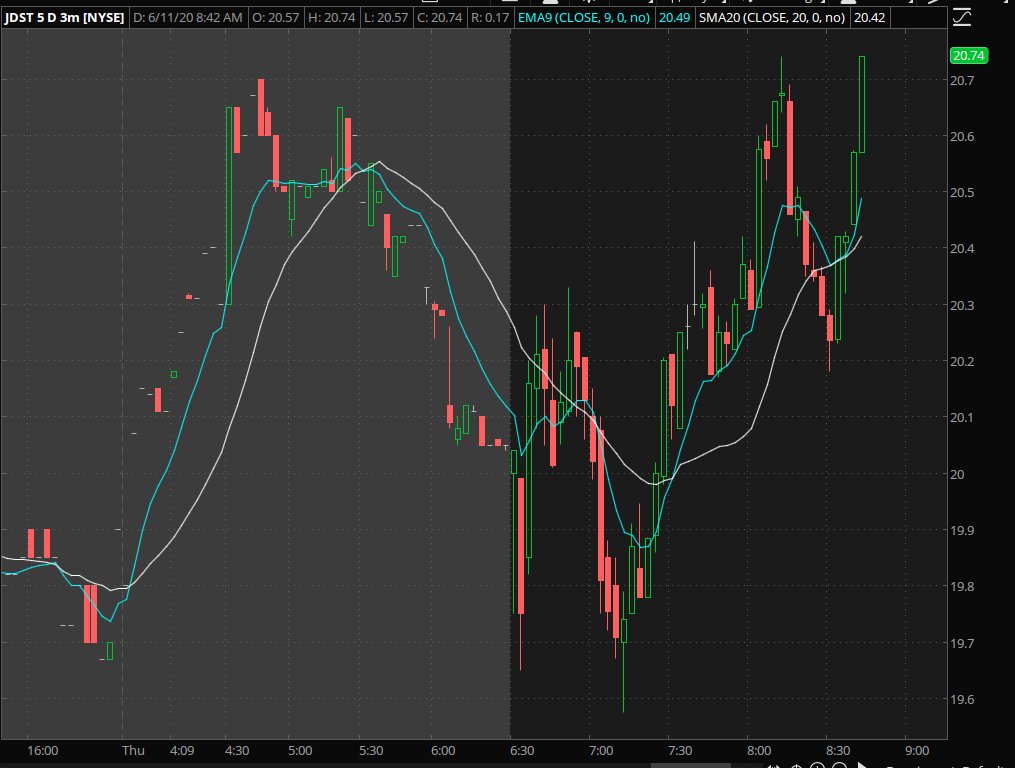This screenshot has width=1015, height=768.
Task: Click the 20.6 price axis label
Action: click(962, 137)
